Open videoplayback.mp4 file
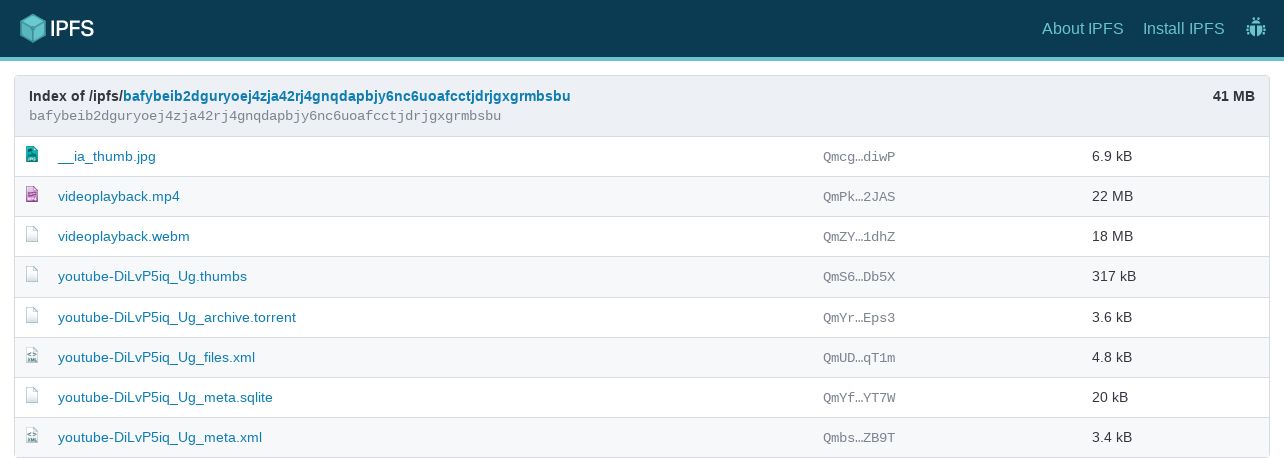1284x458 pixels. (x=119, y=196)
